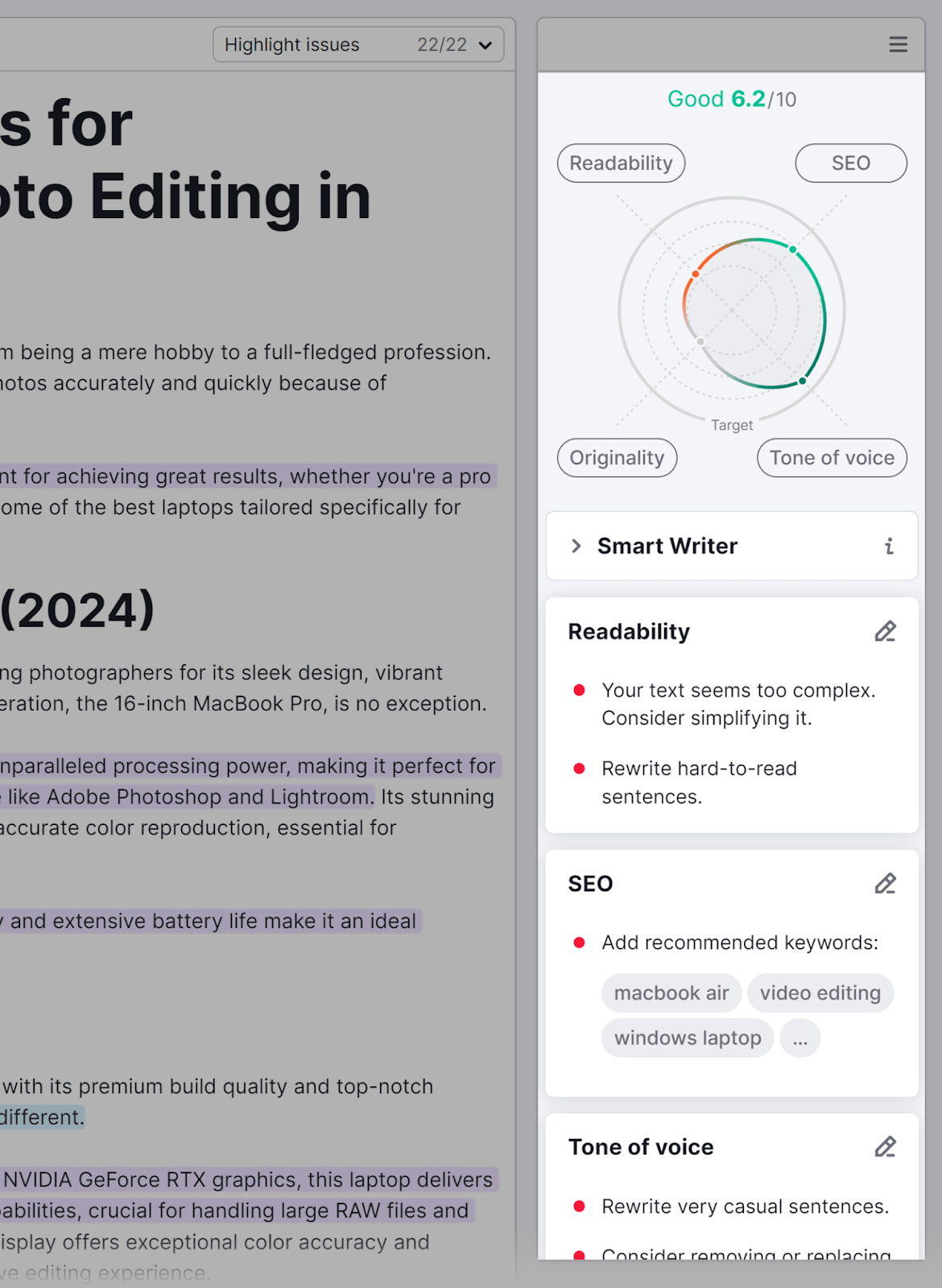Add the 'windows laptop' recommended keyword
942x1288 pixels.
(x=687, y=1038)
